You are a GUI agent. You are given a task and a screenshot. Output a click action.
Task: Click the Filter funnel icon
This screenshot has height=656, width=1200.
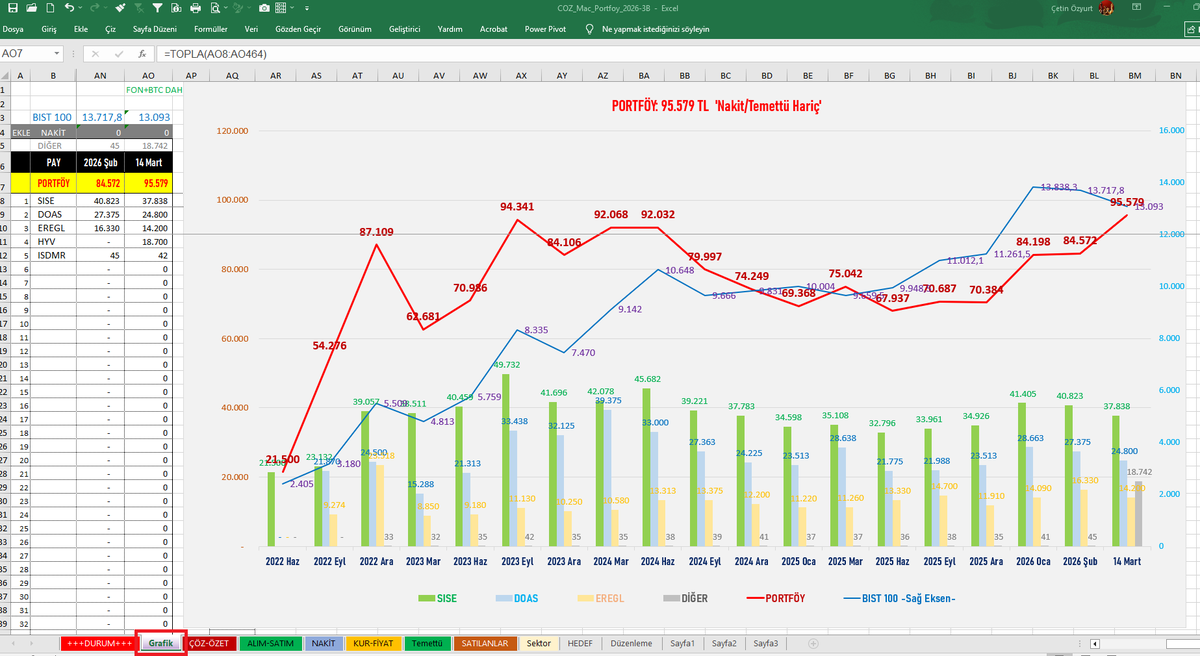pos(157,8)
